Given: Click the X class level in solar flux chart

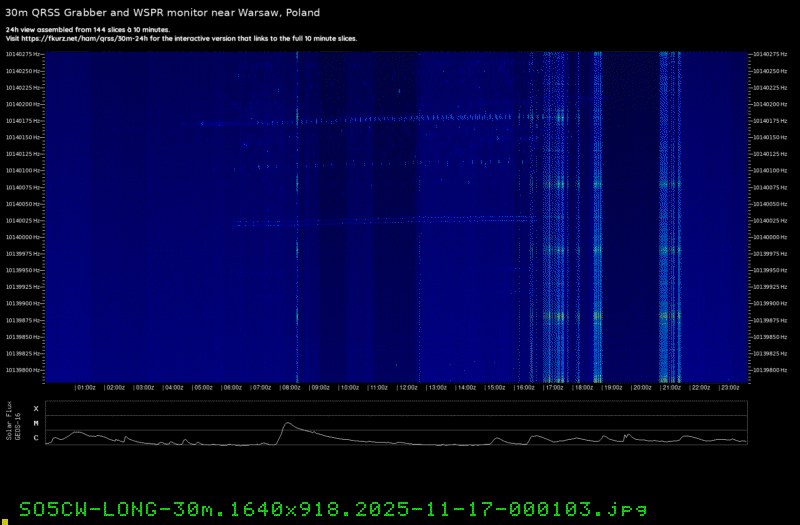Looking at the screenshot, I should (36, 409).
